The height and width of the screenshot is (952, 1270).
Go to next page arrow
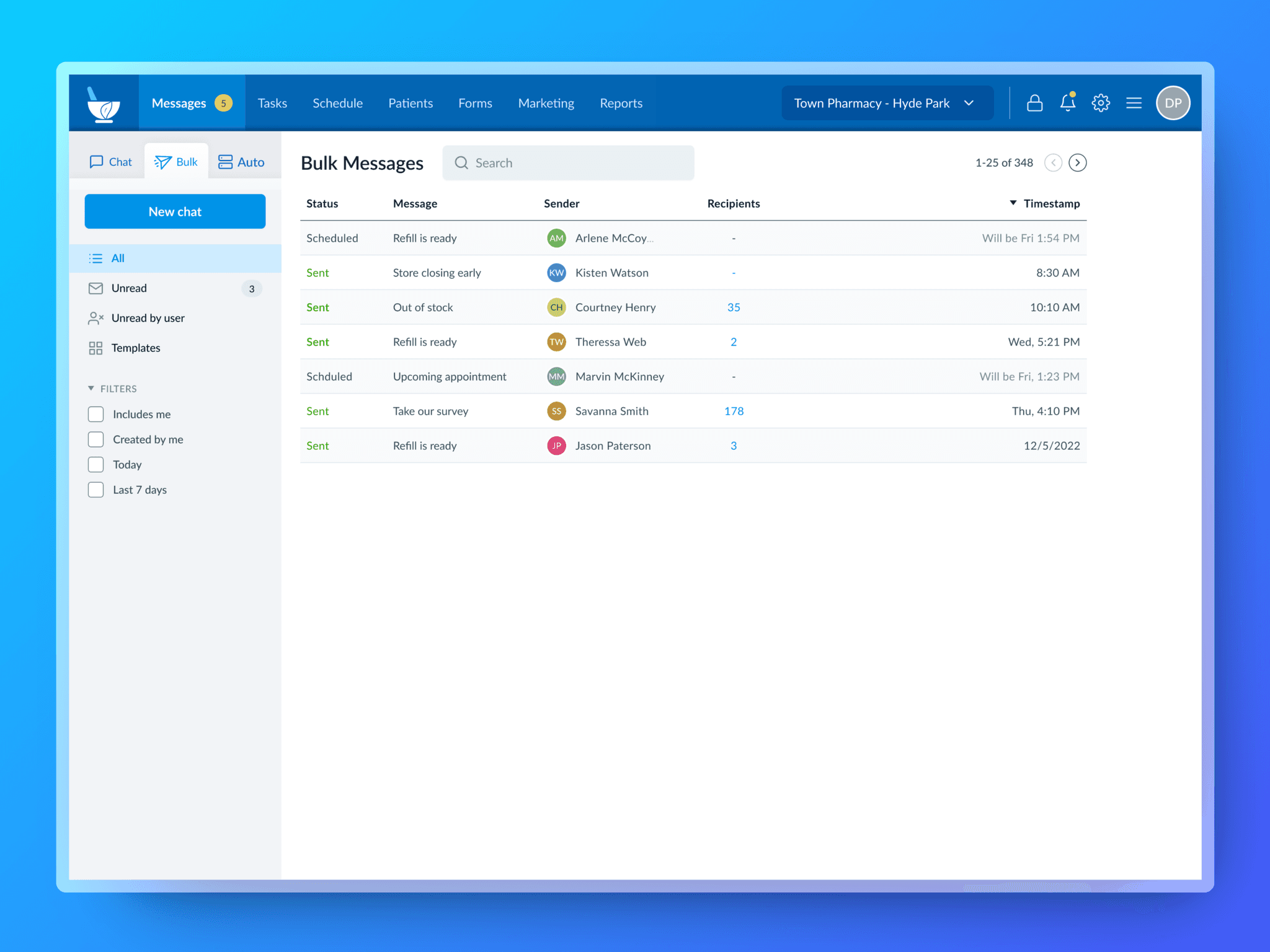coord(1078,162)
